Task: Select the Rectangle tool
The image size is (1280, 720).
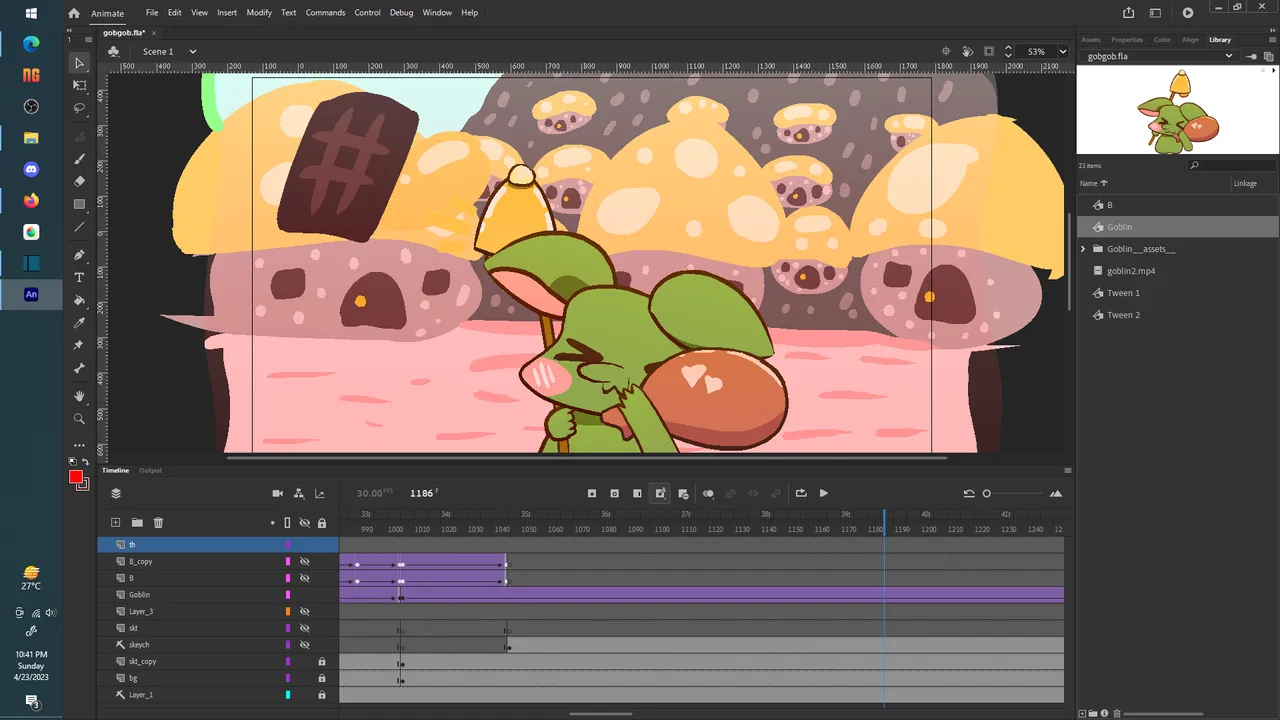Action: (80, 204)
